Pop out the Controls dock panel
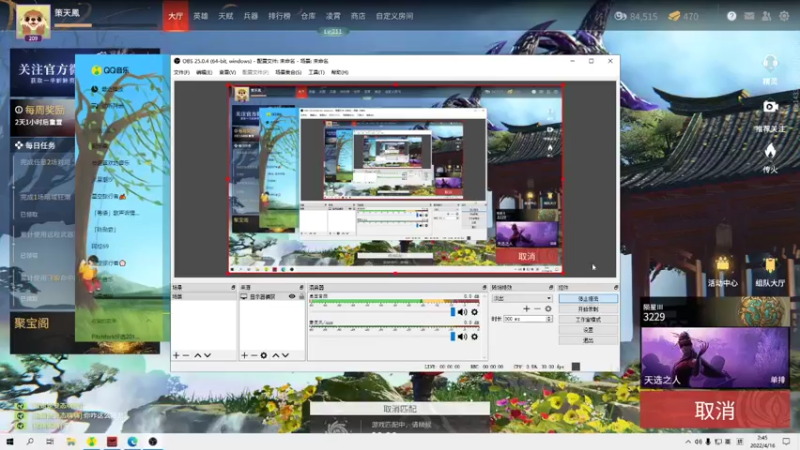 point(616,288)
